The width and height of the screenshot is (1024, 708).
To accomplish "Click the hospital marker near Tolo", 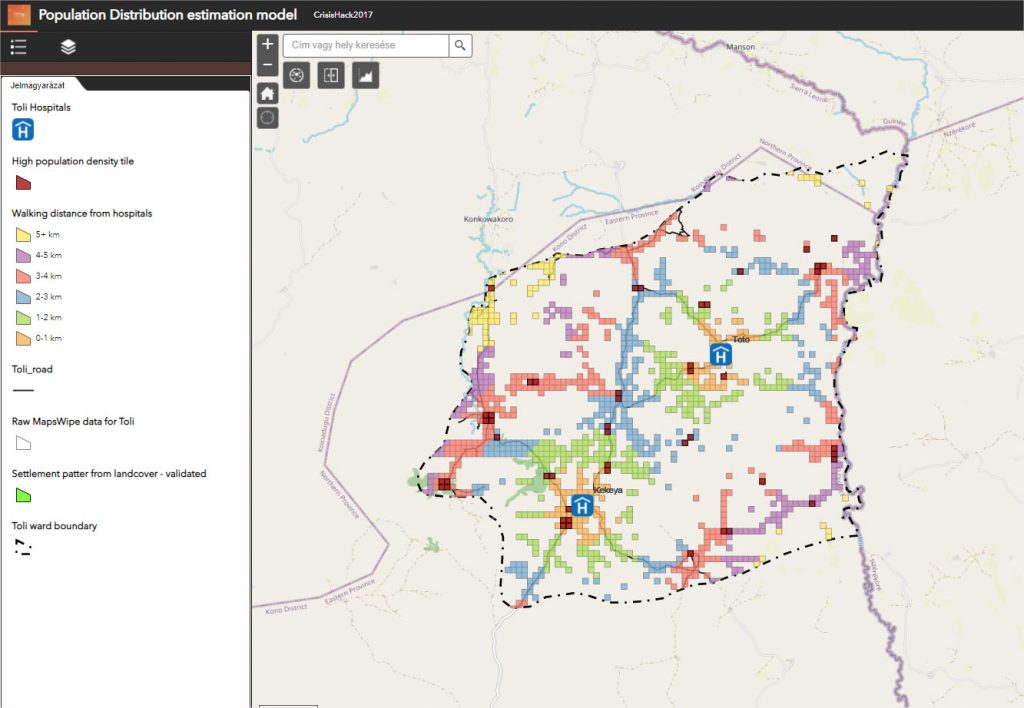I will point(720,355).
